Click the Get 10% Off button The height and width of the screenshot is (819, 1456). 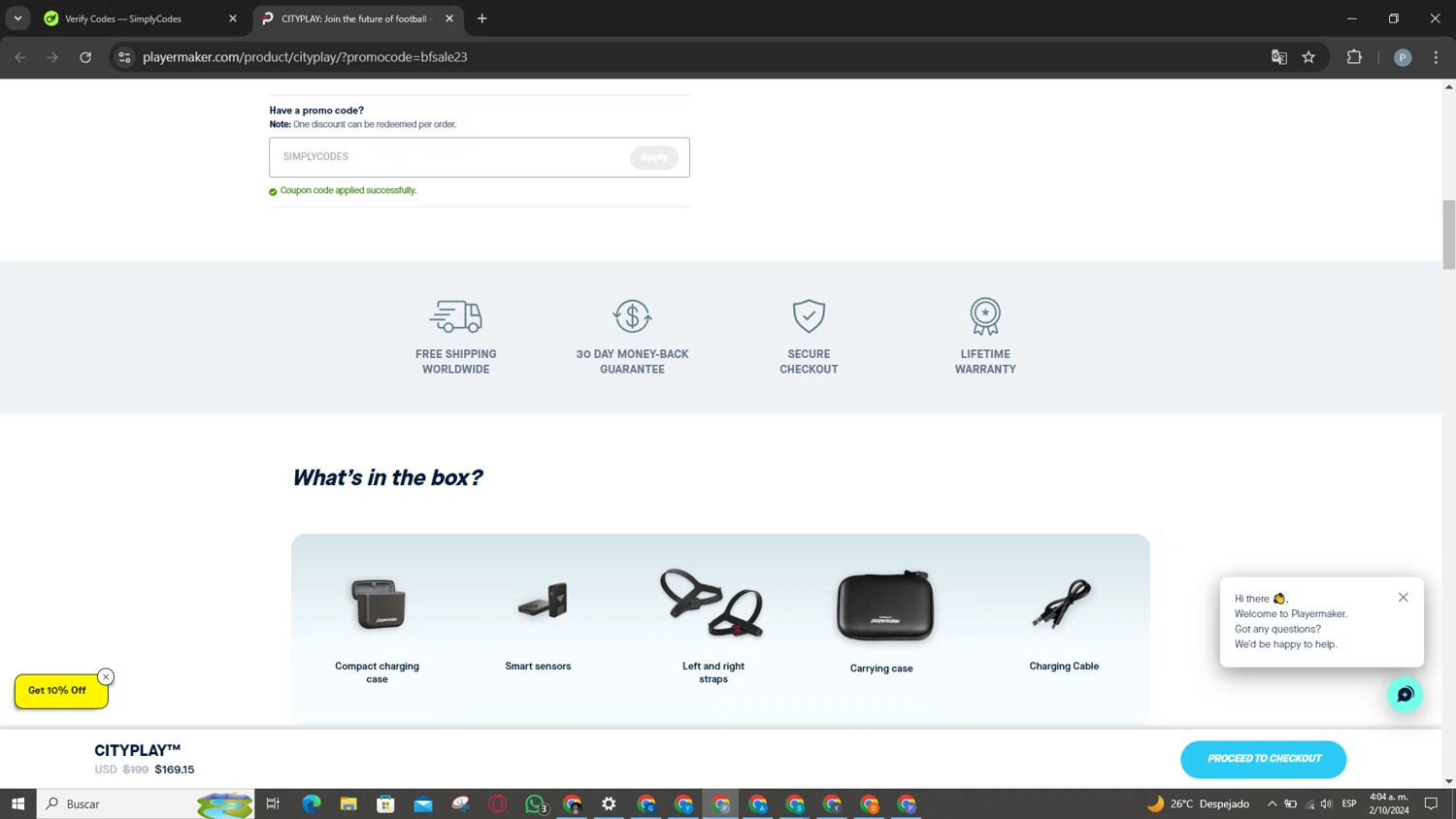(60, 691)
